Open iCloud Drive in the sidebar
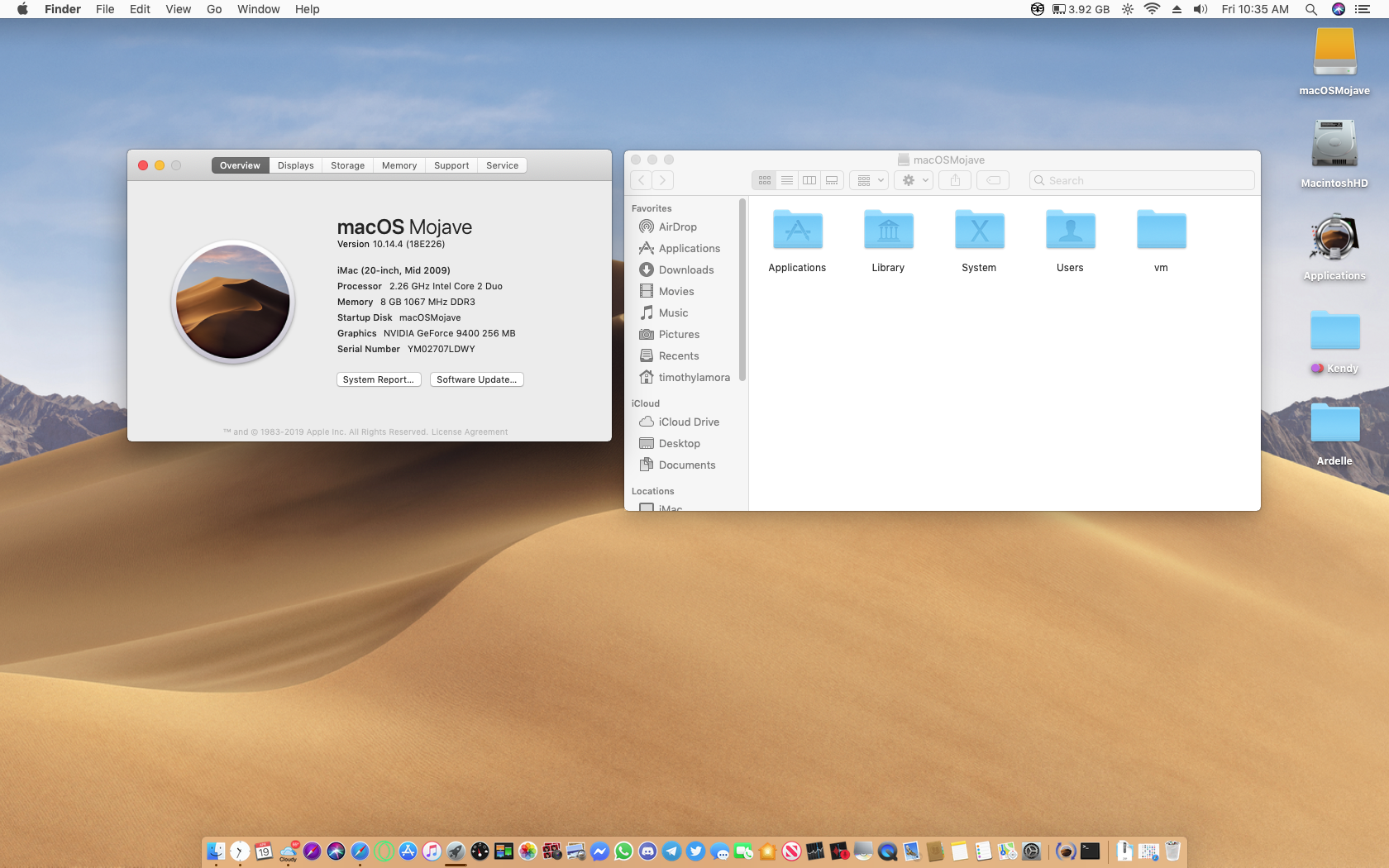This screenshot has height=868, width=1389. click(688, 422)
